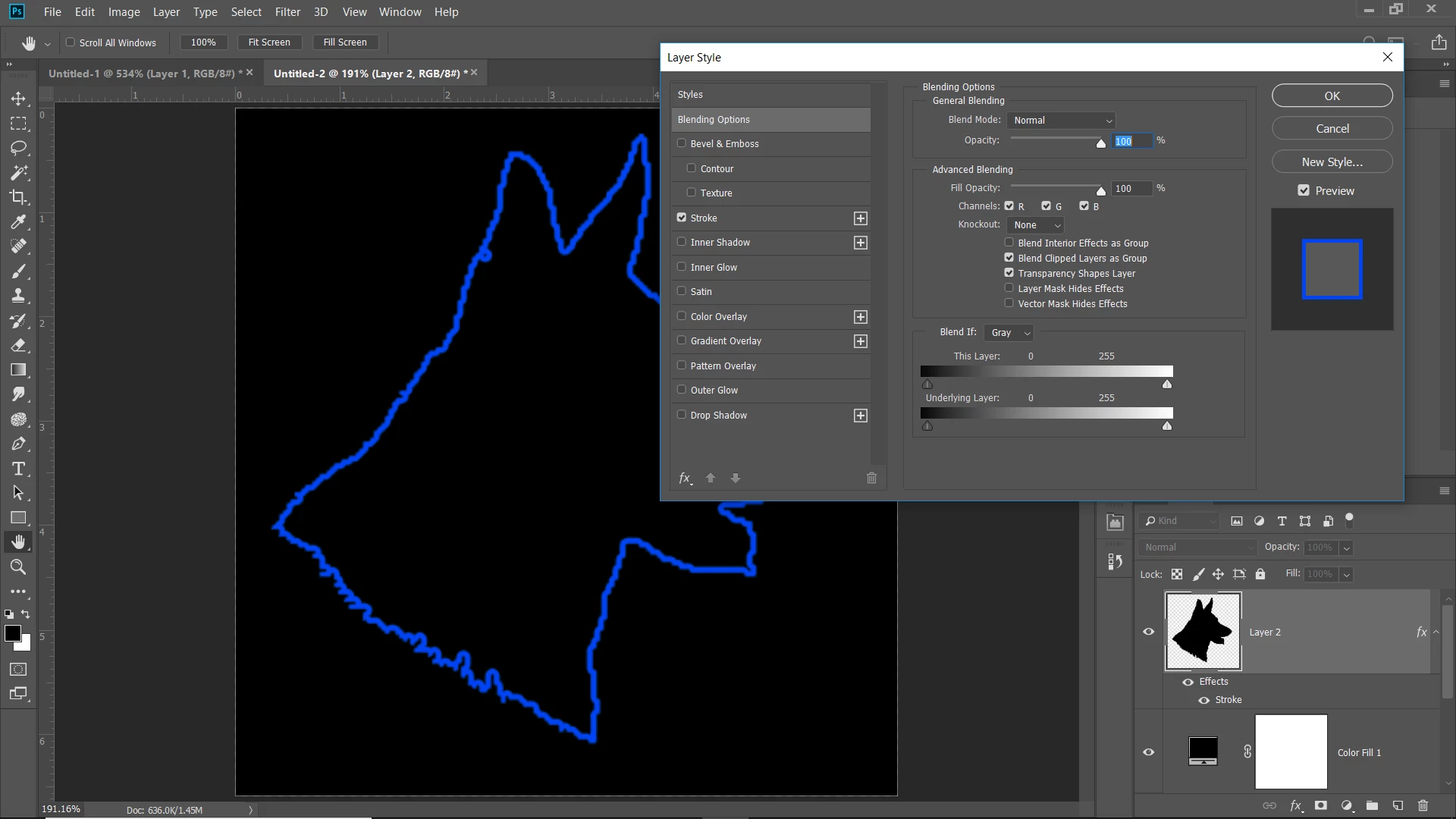Screen dimensions: 1456x819
Task: Click the Fill Opacity slider handle
Action: (x=1100, y=190)
